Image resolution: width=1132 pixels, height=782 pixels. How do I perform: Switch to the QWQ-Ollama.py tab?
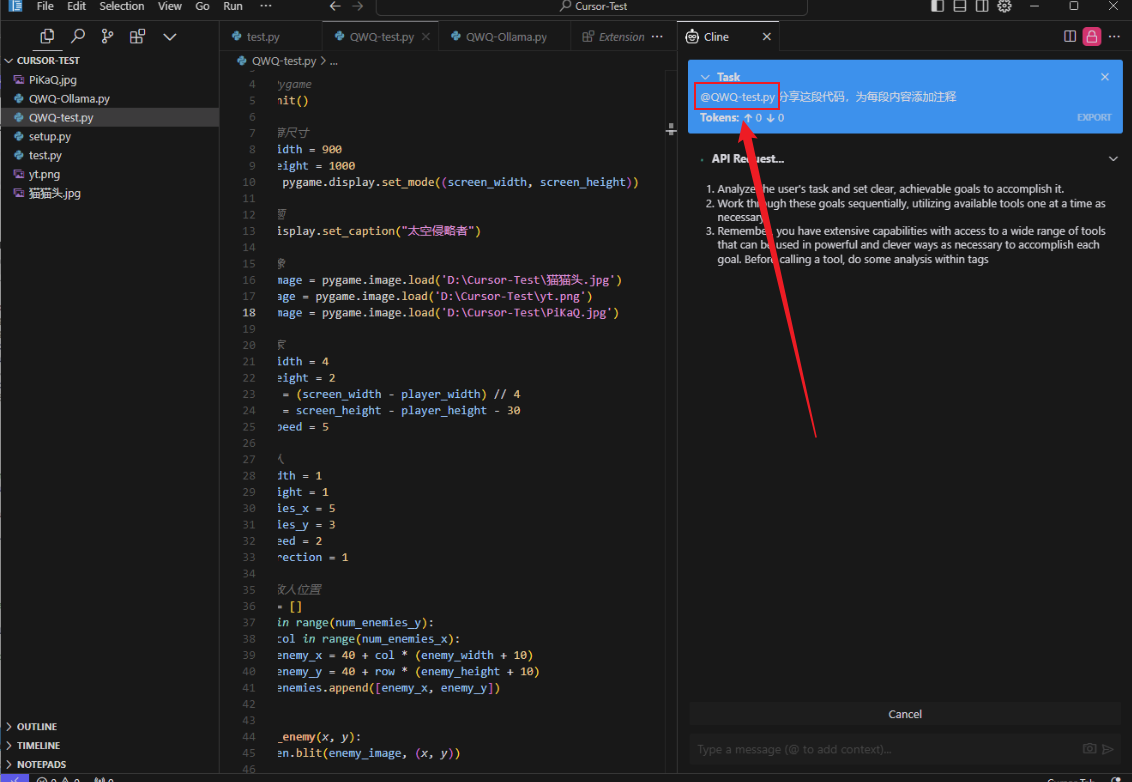[x=506, y=37]
